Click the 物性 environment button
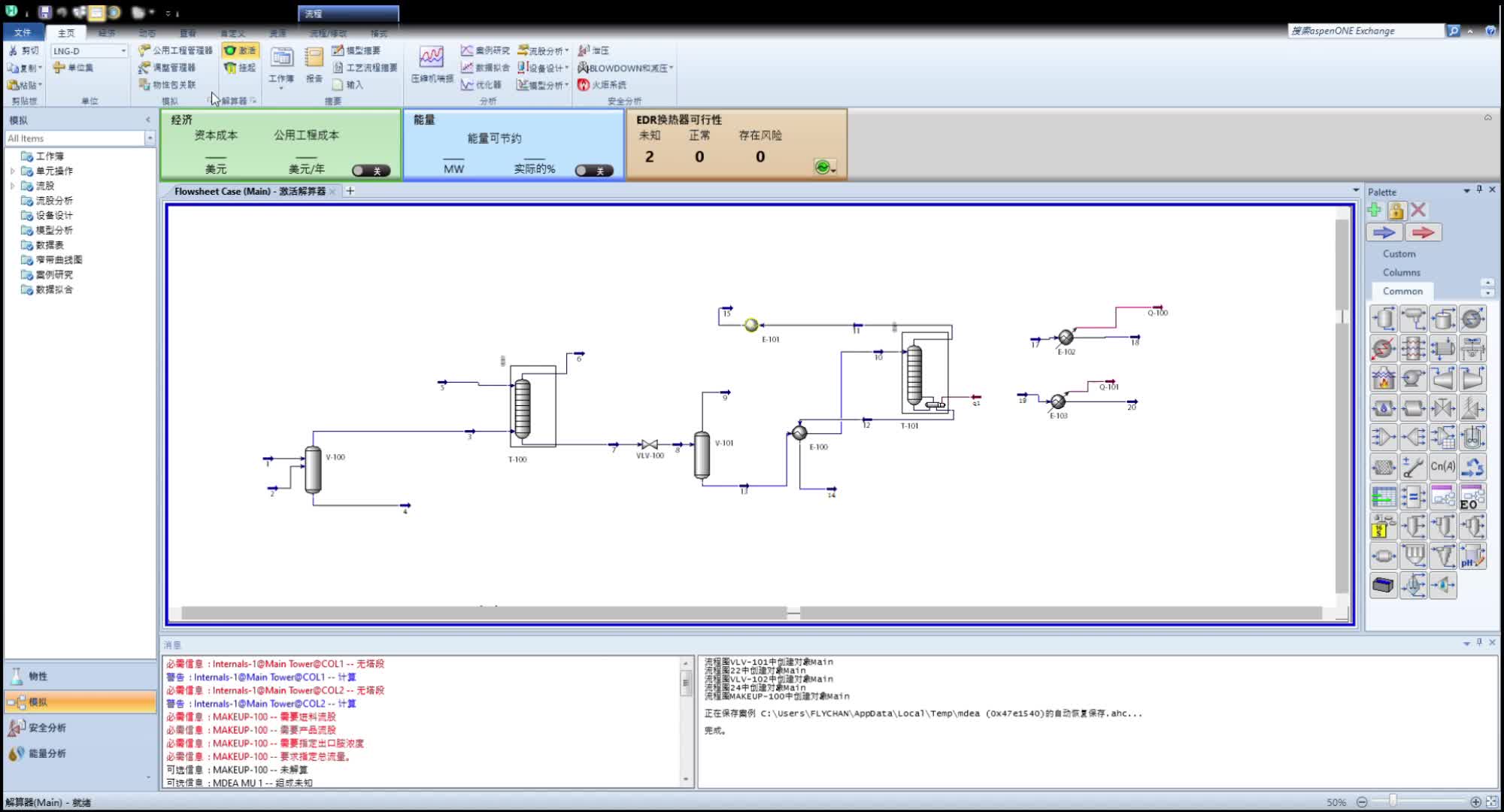Viewport: 1504px width, 812px height. point(38,676)
